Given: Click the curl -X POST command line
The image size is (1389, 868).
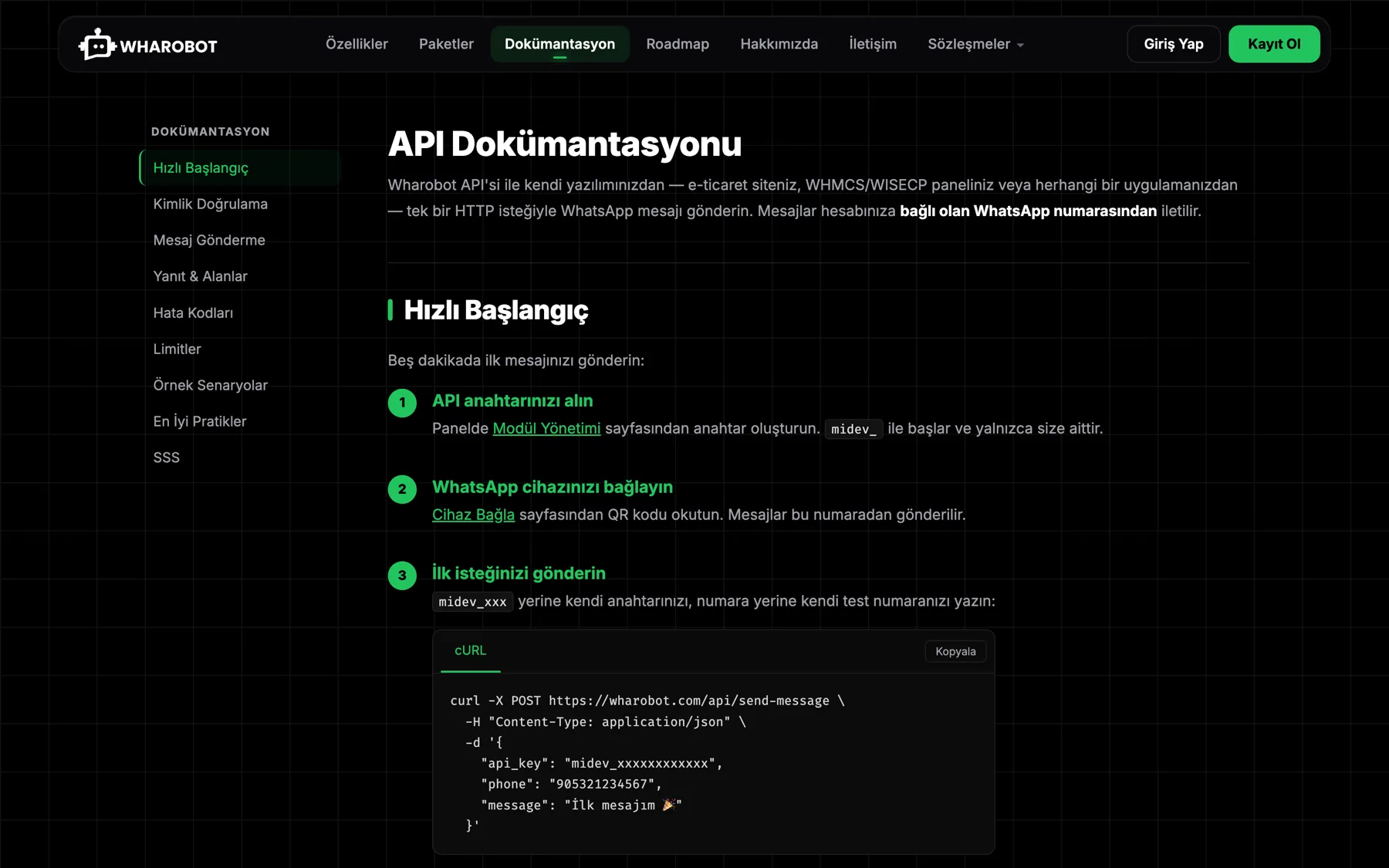Looking at the screenshot, I should (x=647, y=701).
